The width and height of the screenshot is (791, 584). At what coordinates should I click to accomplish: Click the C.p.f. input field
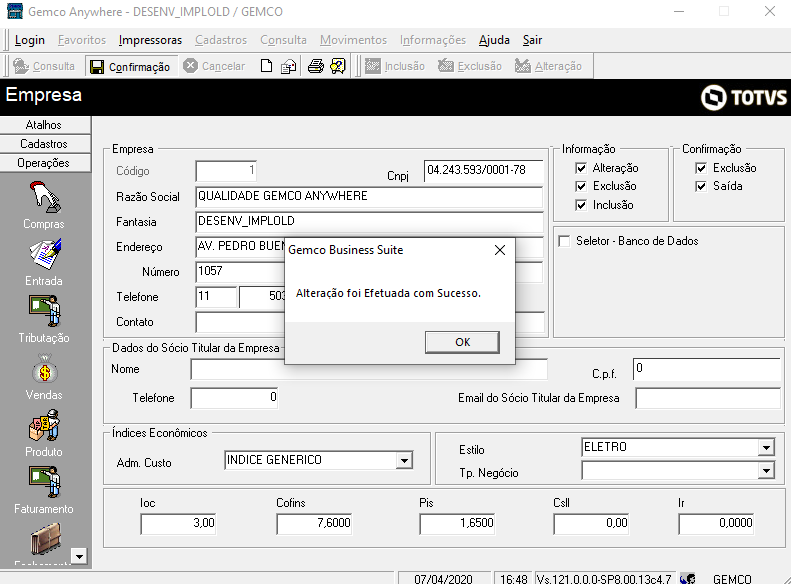[707, 369]
